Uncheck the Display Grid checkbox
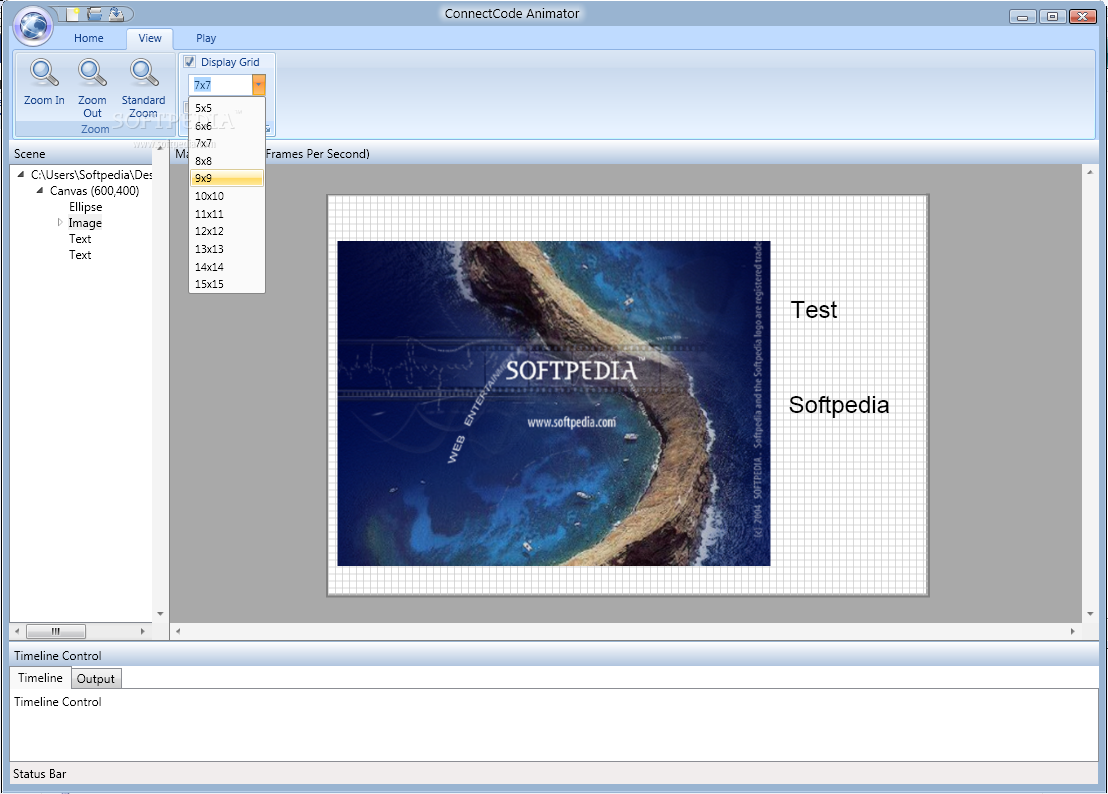Viewport: 1108px width, 794px height. click(x=189, y=61)
